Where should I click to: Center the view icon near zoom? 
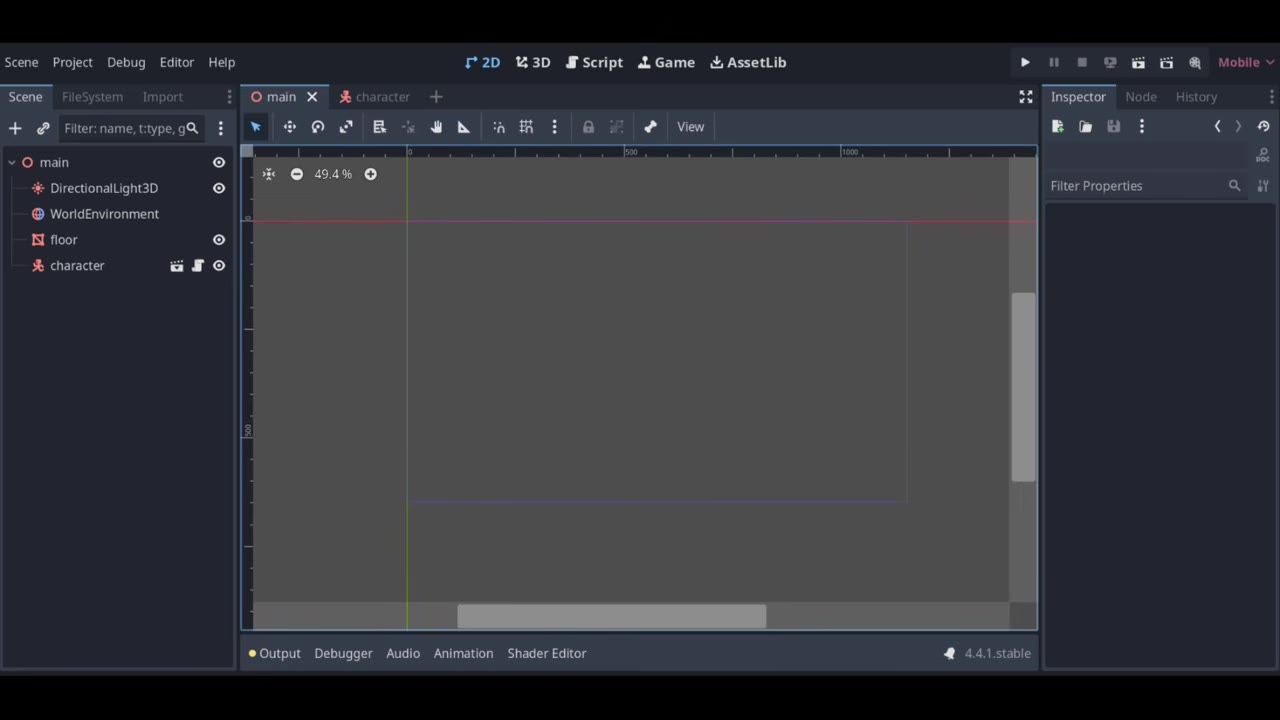point(269,174)
